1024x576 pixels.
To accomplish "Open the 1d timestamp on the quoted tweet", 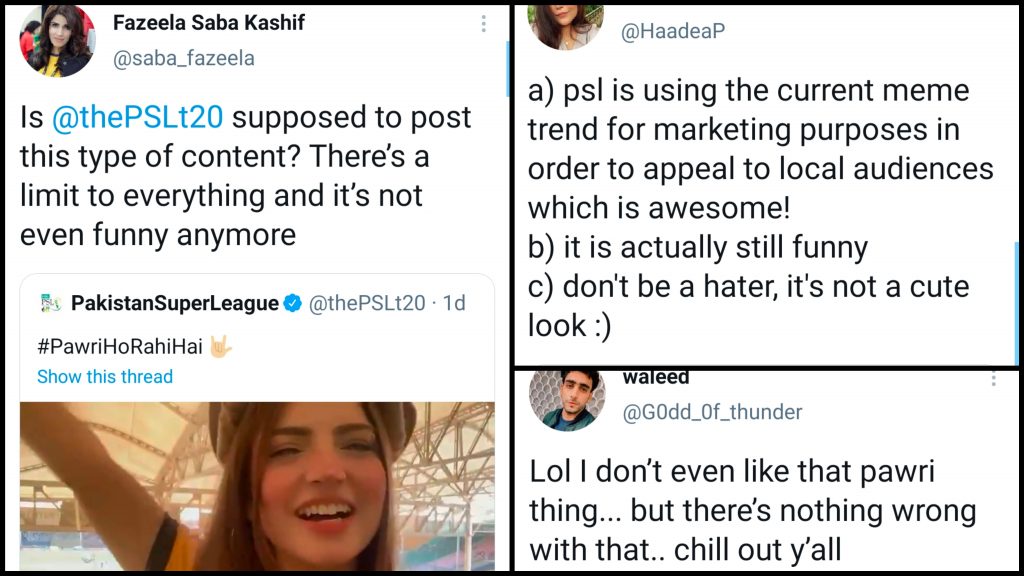I will pos(455,303).
